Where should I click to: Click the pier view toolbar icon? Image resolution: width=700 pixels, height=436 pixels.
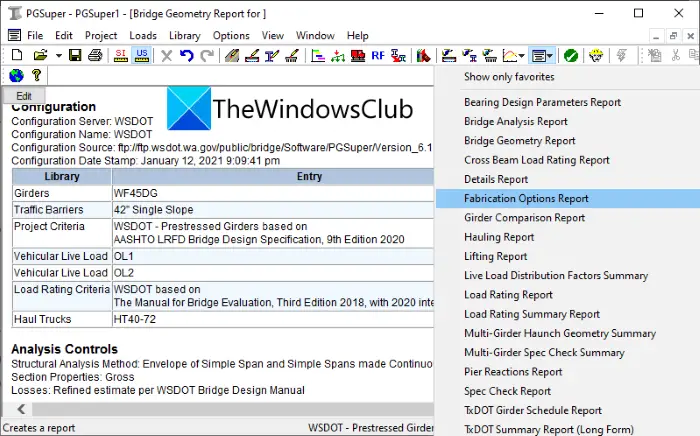click(x=490, y=56)
